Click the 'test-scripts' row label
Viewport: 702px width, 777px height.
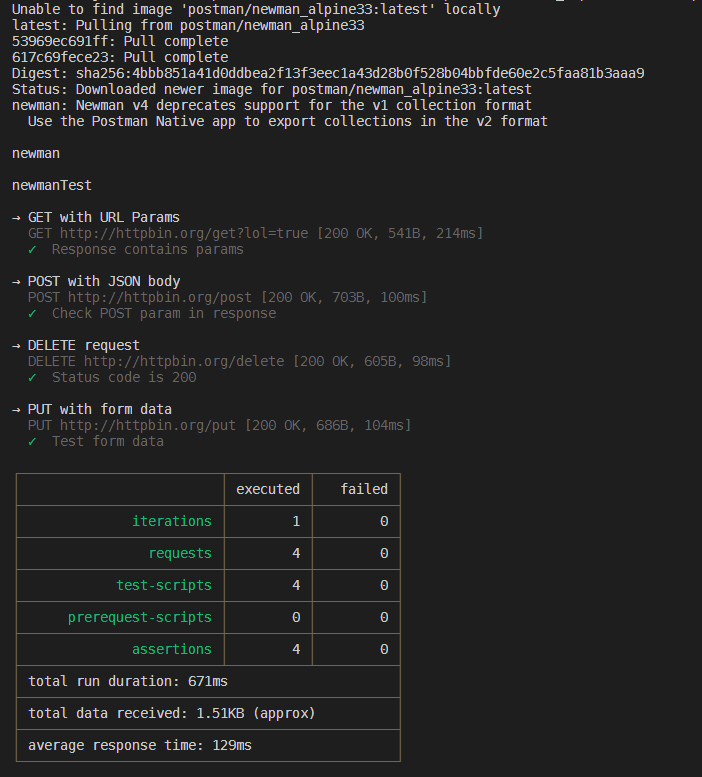(164, 585)
